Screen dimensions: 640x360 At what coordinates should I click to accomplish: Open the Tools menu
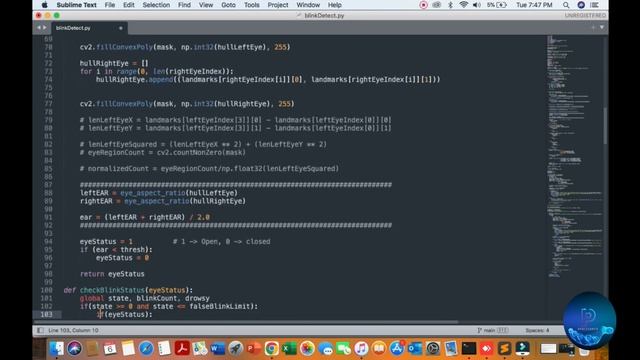(251, 5)
